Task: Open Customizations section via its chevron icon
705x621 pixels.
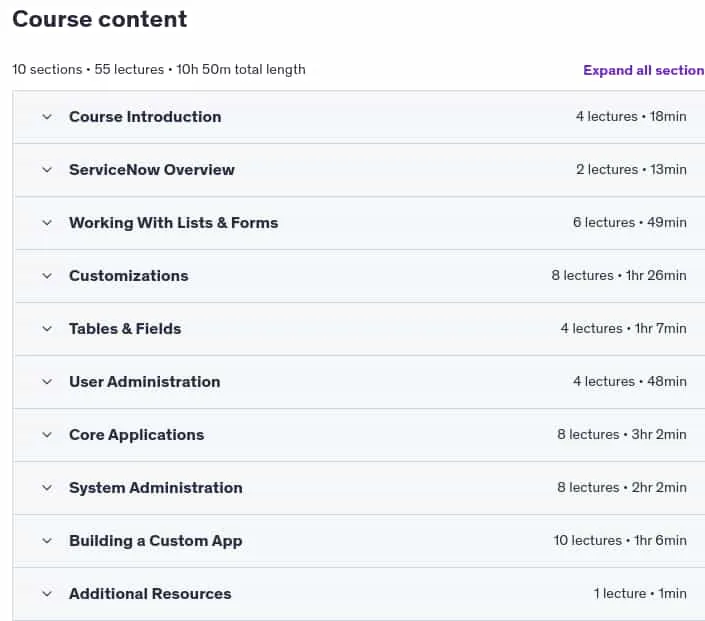Action: pyautogui.click(x=47, y=276)
